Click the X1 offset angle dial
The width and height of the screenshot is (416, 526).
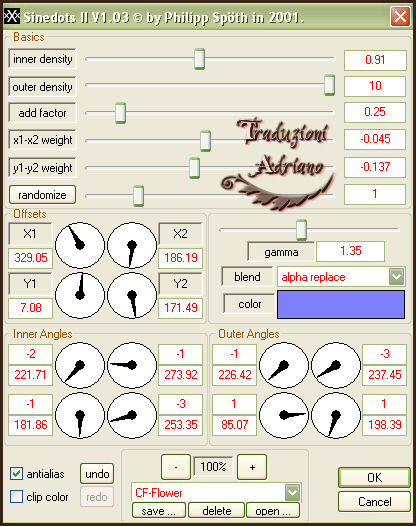pos(80,245)
